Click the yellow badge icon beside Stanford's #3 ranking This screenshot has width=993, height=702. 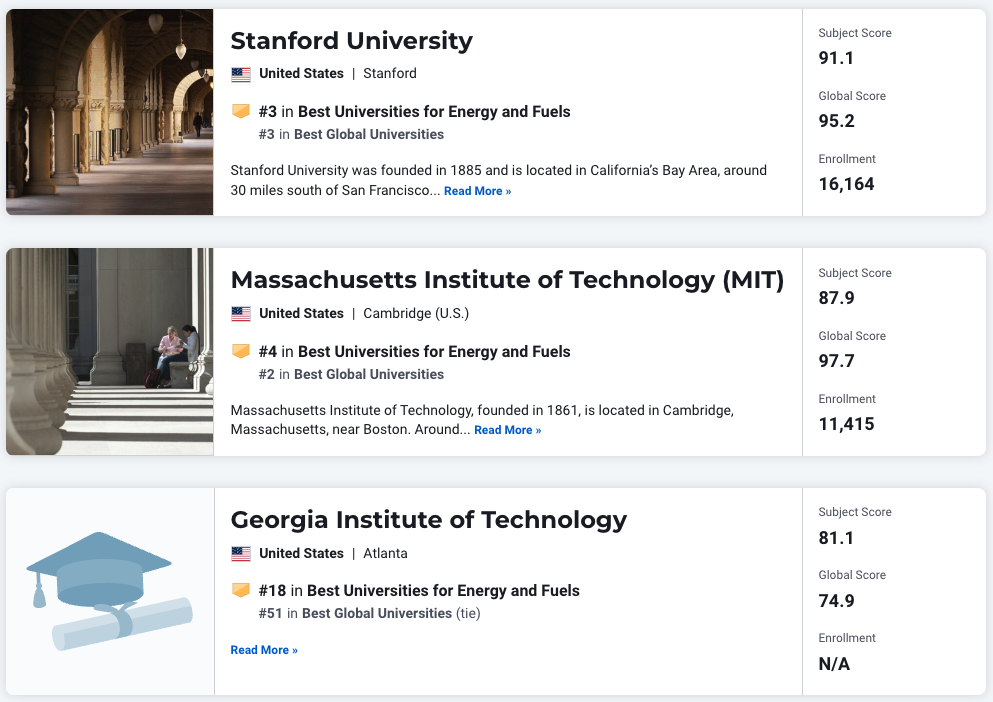click(x=241, y=112)
